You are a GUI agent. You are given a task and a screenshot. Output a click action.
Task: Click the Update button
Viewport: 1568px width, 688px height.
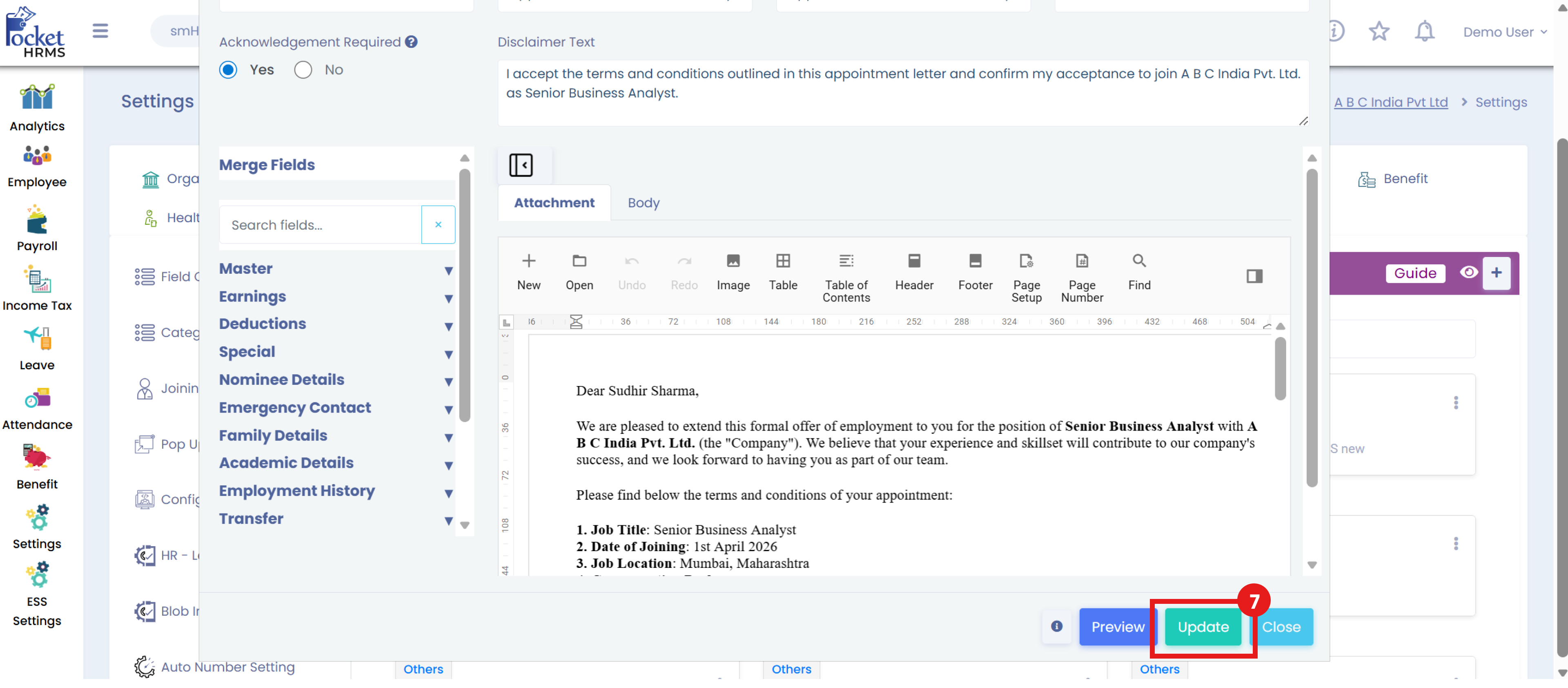1203,626
